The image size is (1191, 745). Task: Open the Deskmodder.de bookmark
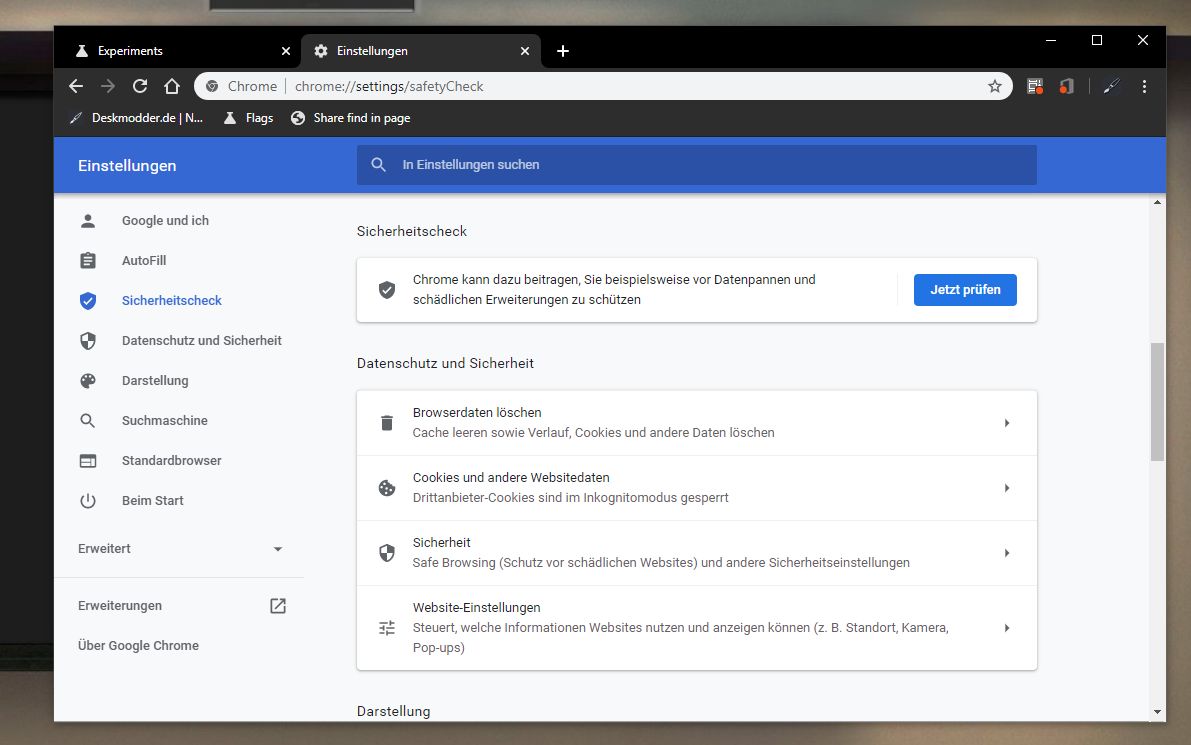137,118
